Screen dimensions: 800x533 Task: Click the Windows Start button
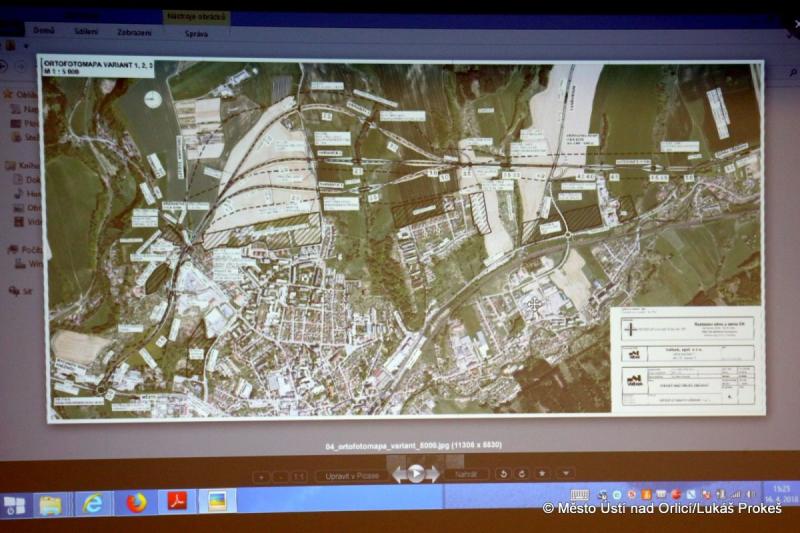[14, 505]
